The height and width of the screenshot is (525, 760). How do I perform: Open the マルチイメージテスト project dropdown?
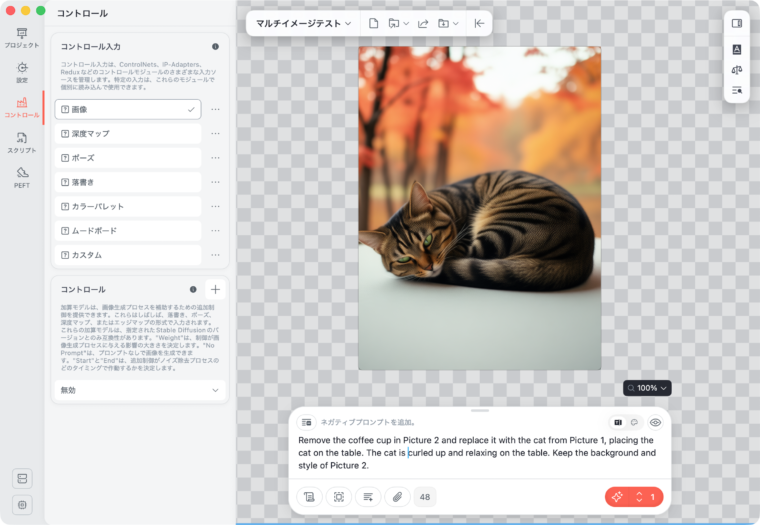click(304, 23)
